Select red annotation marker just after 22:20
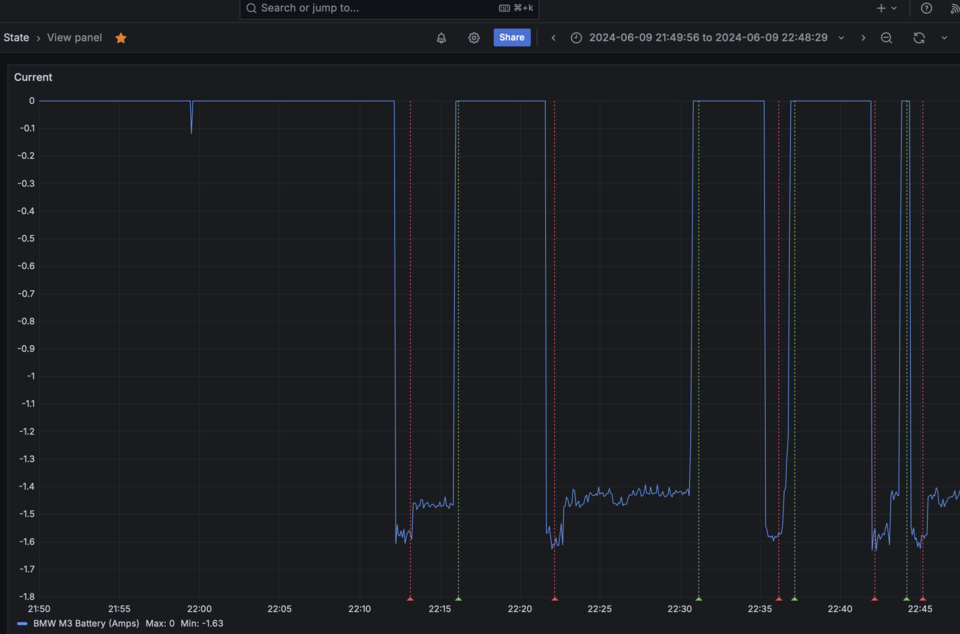The image size is (960, 634). pyautogui.click(x=555, y=599)
